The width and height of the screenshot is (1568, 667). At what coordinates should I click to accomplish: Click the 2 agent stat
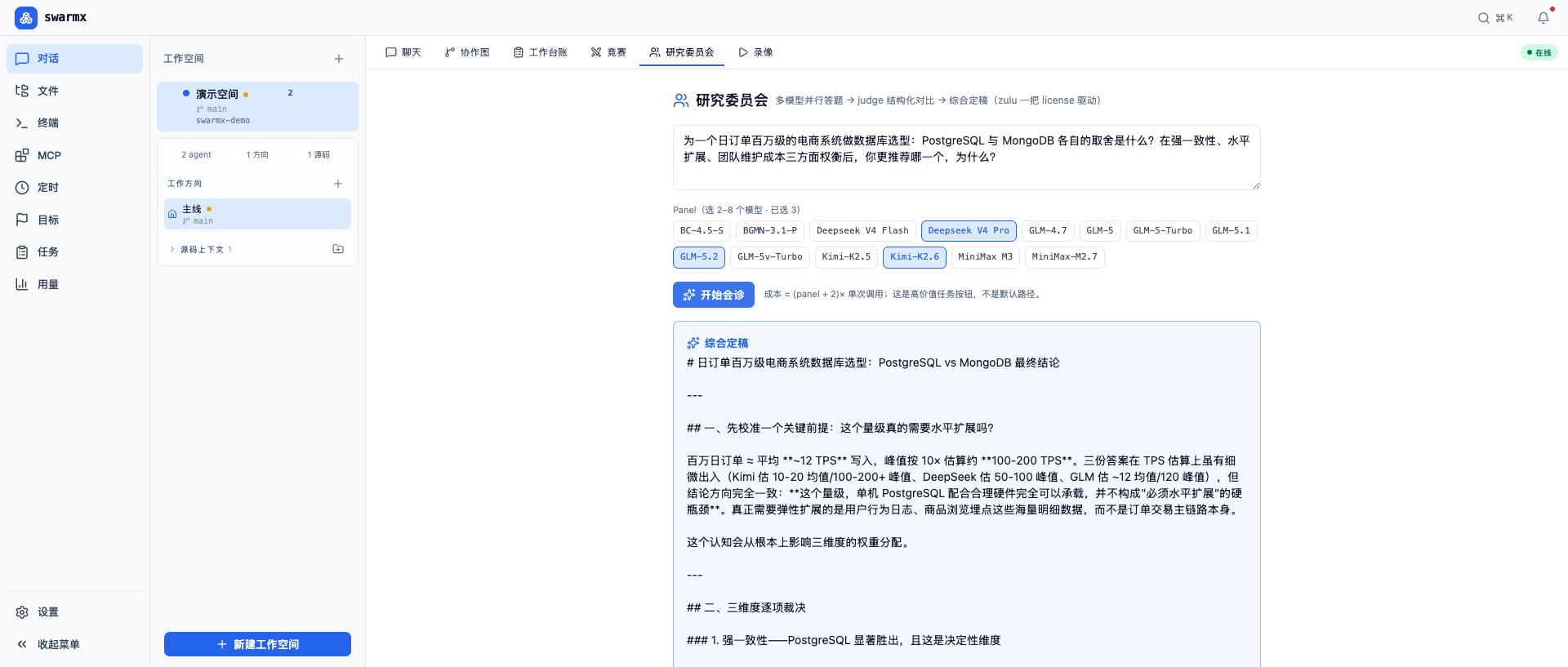pos(196,154)
